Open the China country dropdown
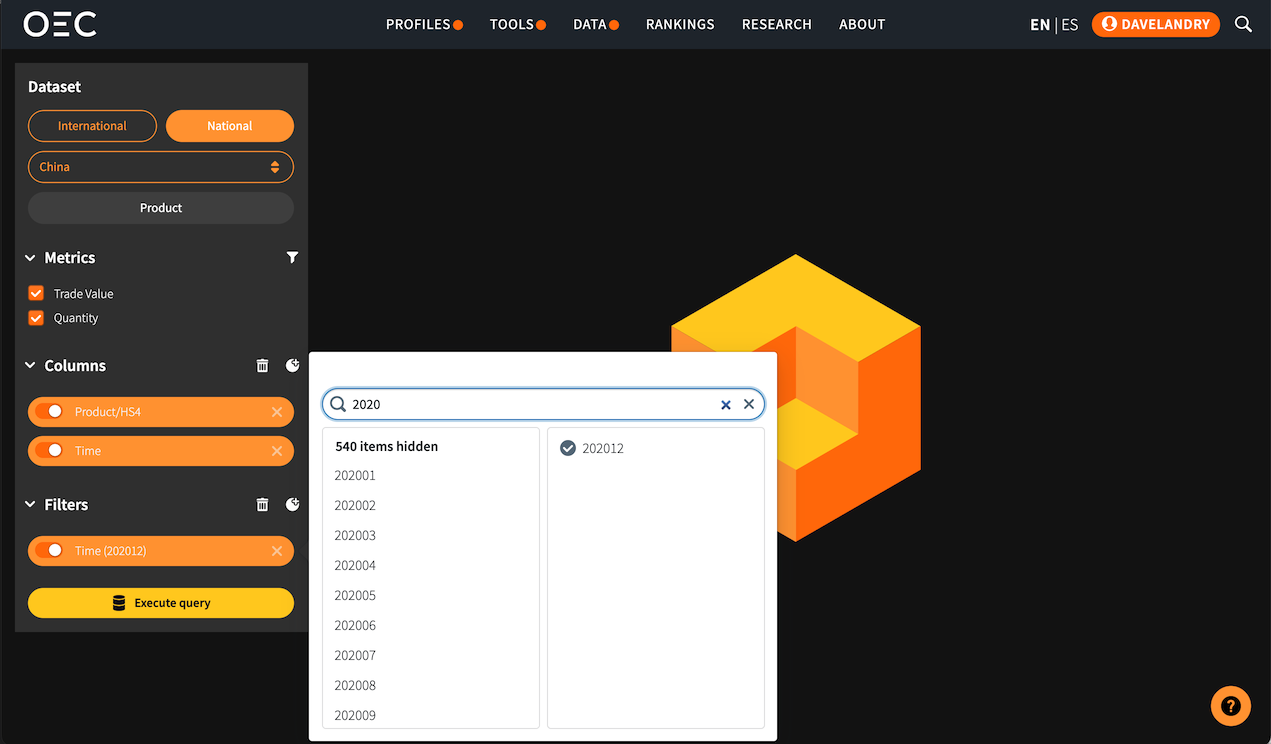This screenshot has height=744, width=1271. (x=161, y=167)
